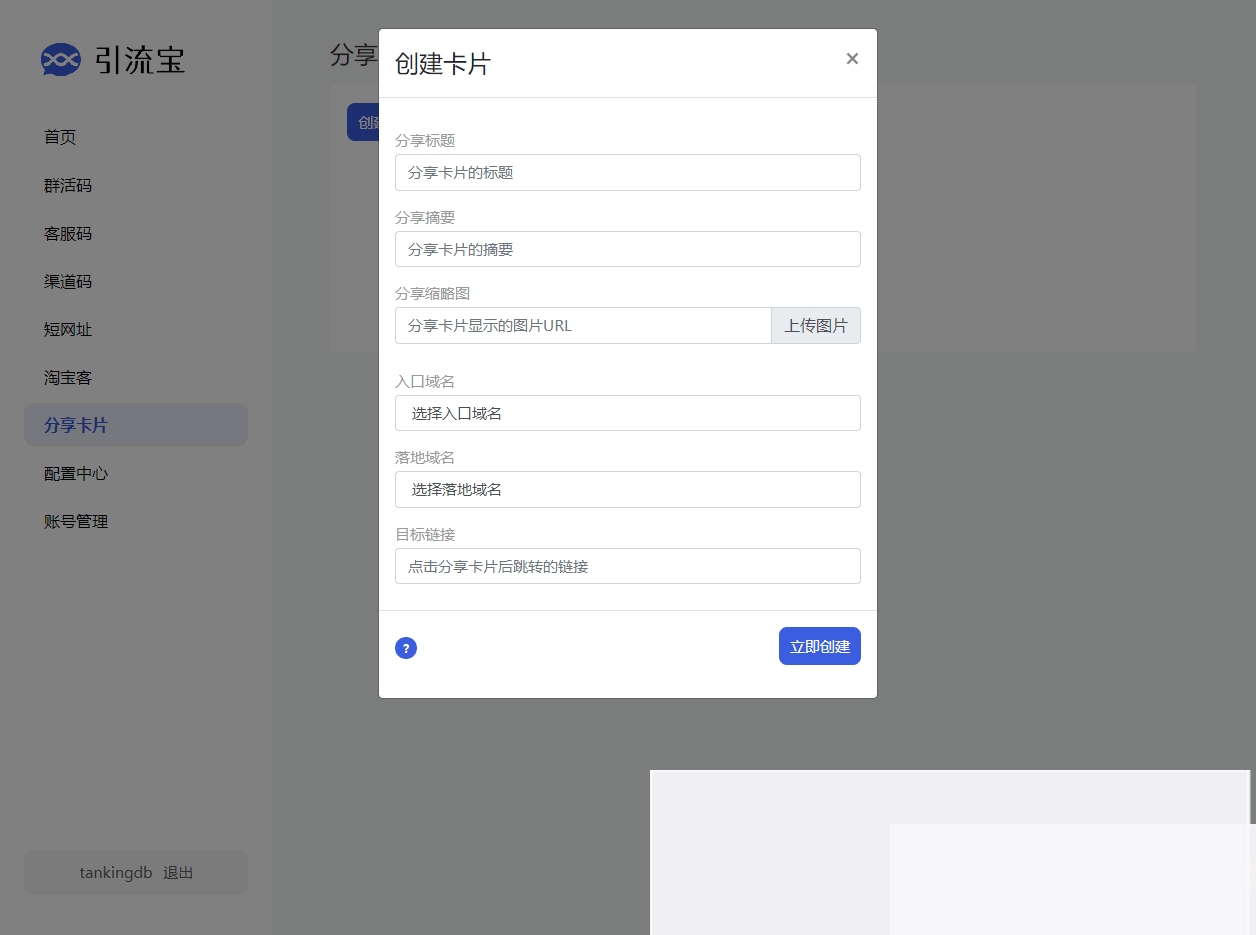The width and height of the screenshot is (1256, 935).
Task: Select the 分享缩略图 URL input field
Action: click(583, 326)
